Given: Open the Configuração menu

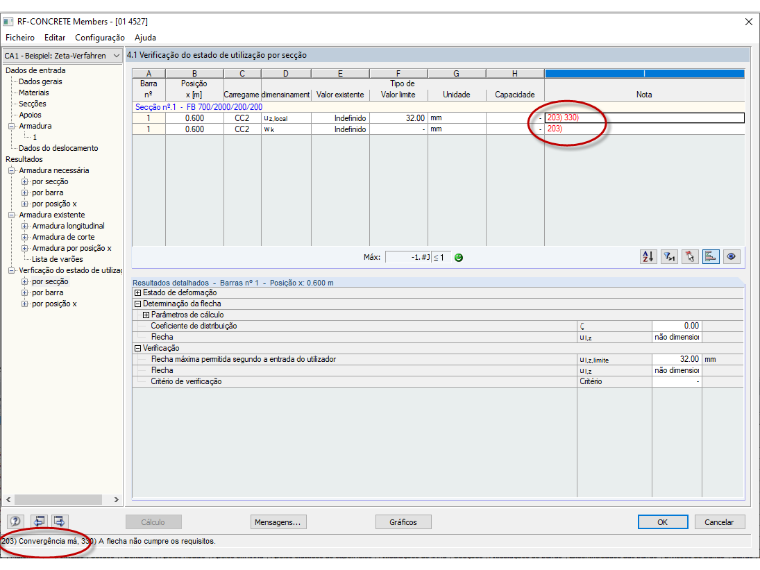Looking at the screenshot, I should [x=99, y=37].
